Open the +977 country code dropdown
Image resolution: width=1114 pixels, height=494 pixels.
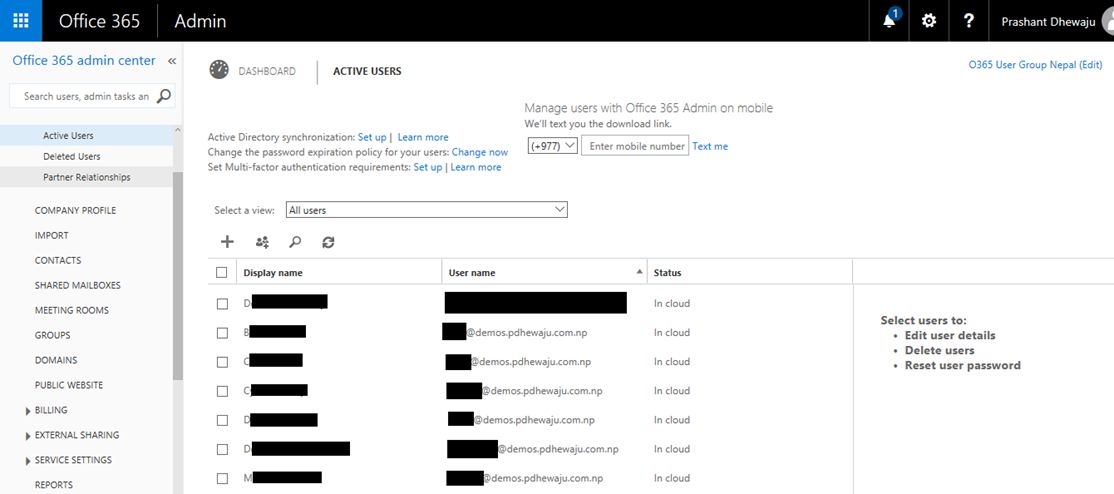click(x=553, y=146)
